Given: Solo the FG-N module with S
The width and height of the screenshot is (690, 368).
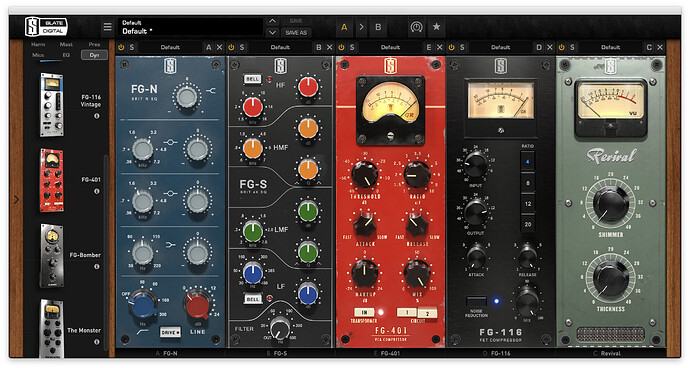Looking at the screenshot, I should [x=132, y=47].
